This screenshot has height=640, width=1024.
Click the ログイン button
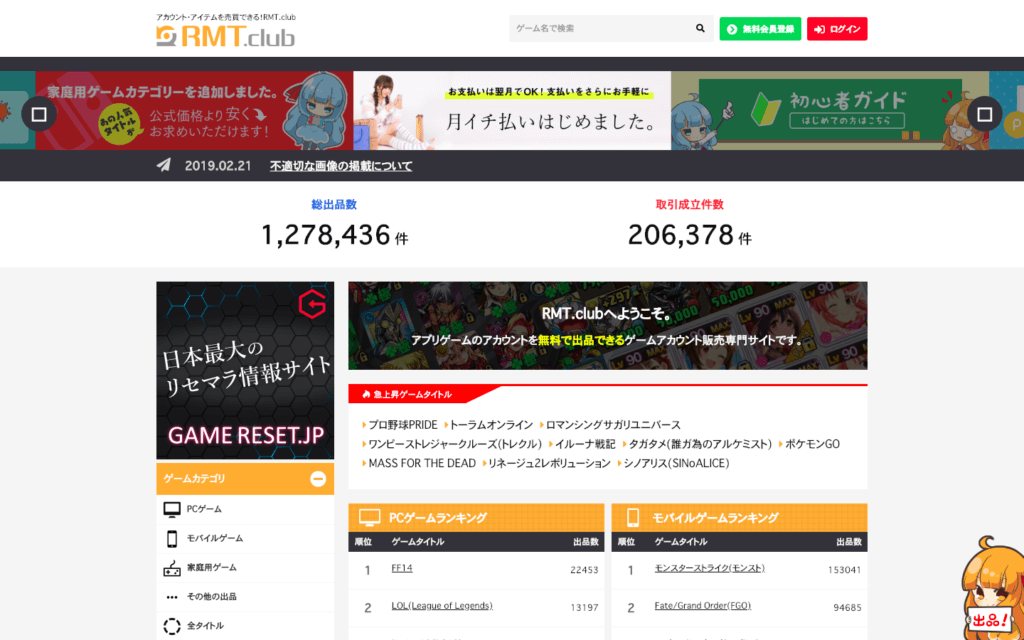coord(837,29)
